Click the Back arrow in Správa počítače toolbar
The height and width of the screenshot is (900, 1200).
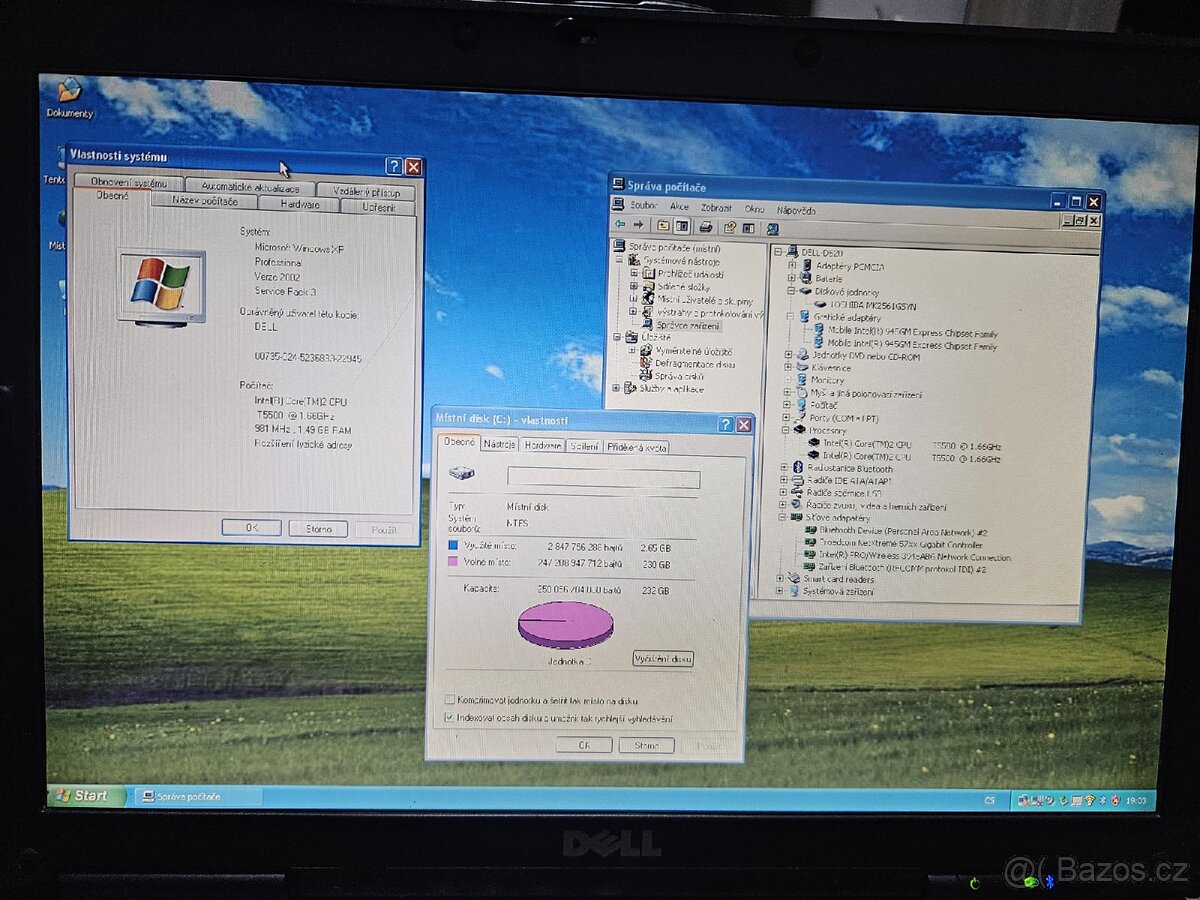coord(621,226)
